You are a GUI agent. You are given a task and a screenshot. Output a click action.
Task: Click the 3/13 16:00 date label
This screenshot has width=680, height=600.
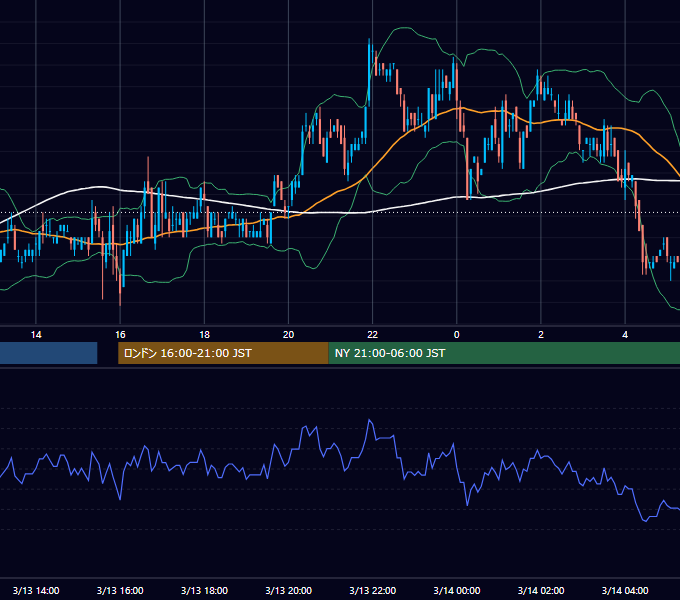point(120,590)
